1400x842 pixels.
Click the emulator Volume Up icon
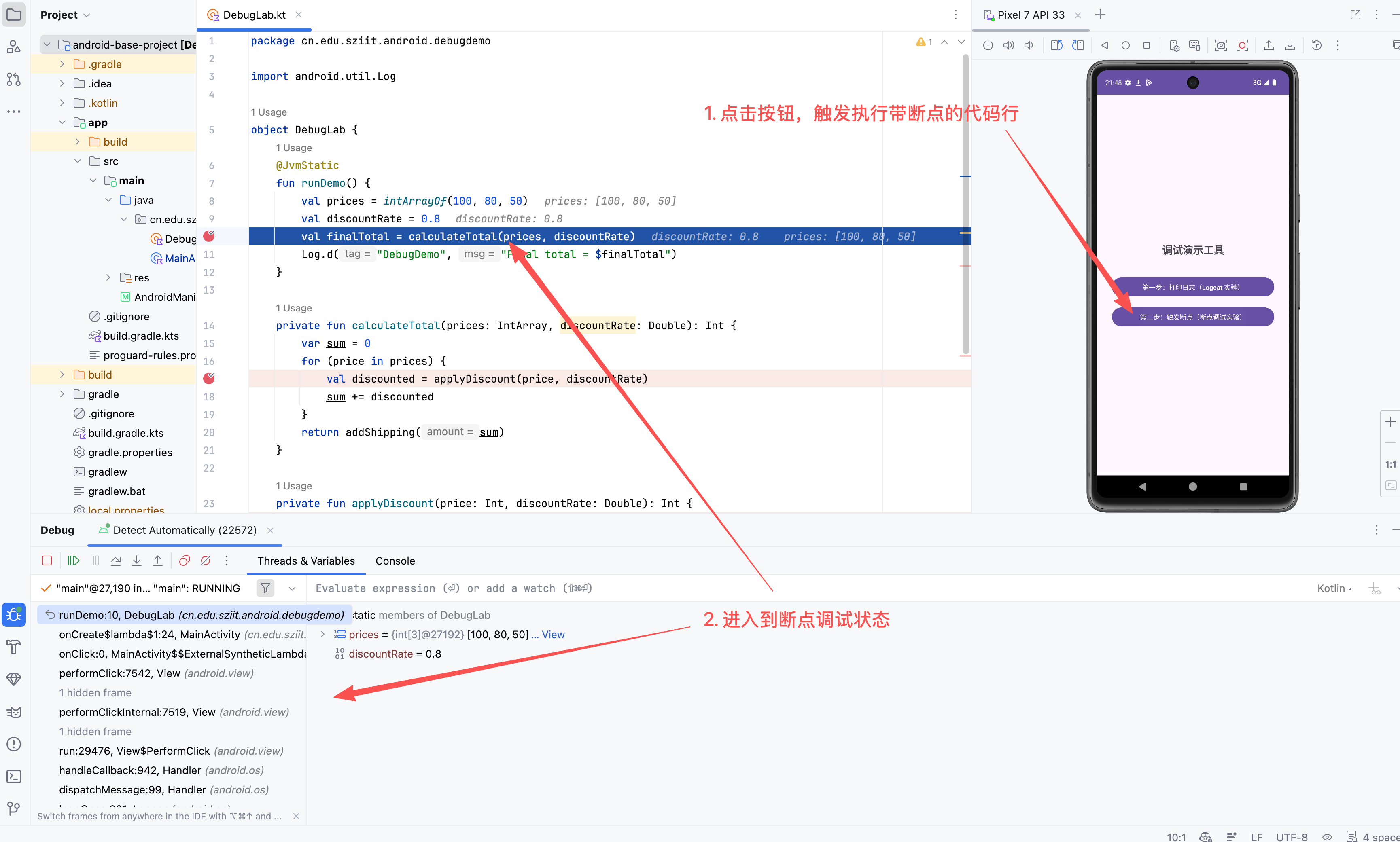1008,45
